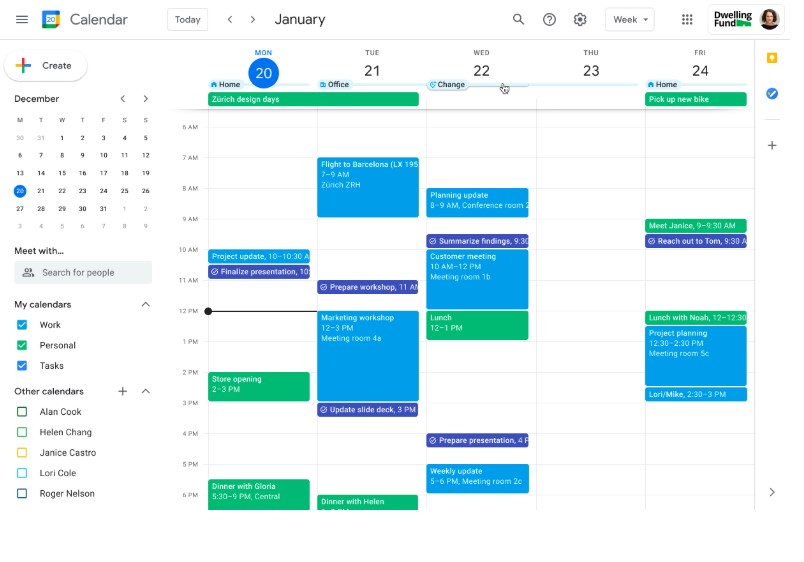The height and width of the screenshot is (562, 804).
Task: Collapse the Other calendars section
Action: 146,391
